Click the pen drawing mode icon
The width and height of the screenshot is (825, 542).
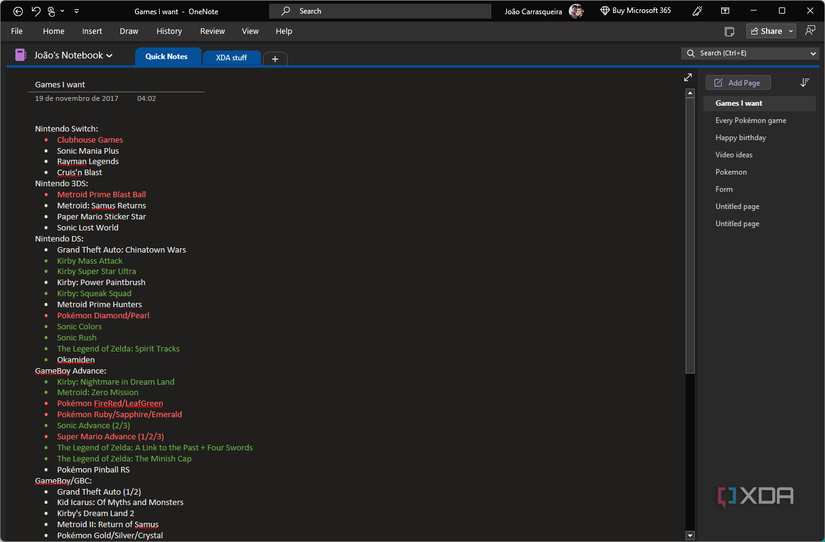click(698, 11)
